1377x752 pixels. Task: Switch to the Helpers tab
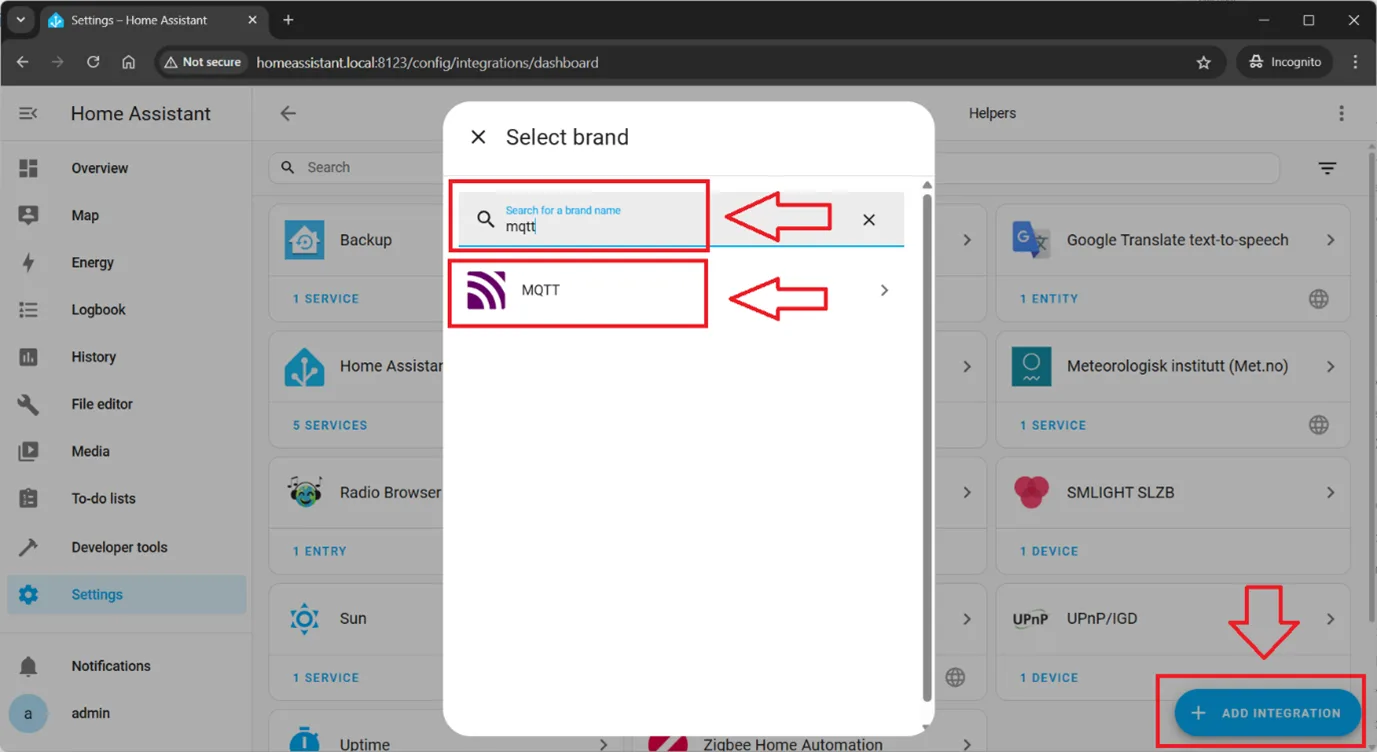(x=991, y=114)
